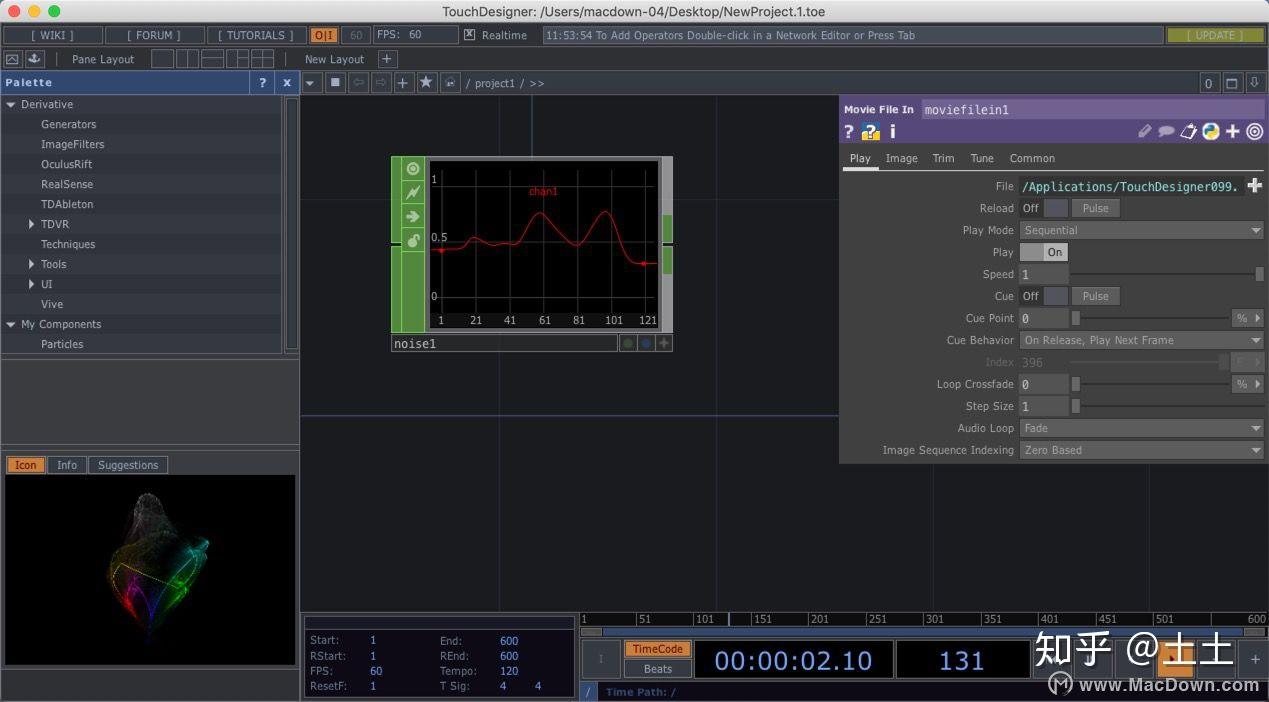Open the Python language icon

[x=1211, y=131]
